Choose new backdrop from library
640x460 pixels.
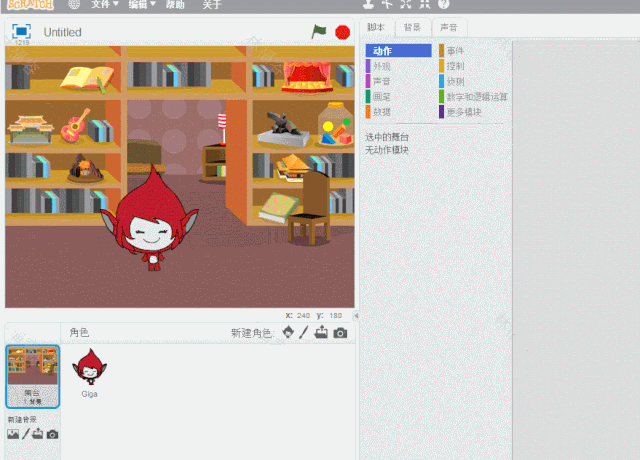coord(13,434)
